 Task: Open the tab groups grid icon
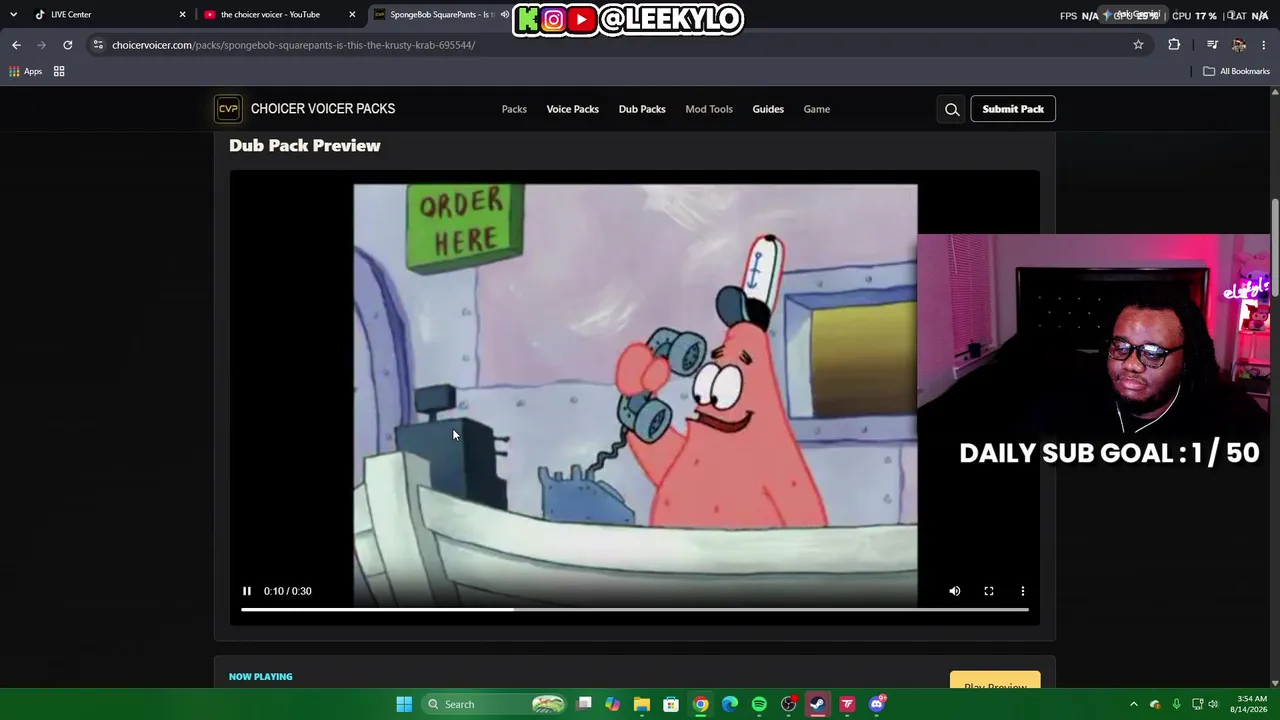tap(59, 71)
